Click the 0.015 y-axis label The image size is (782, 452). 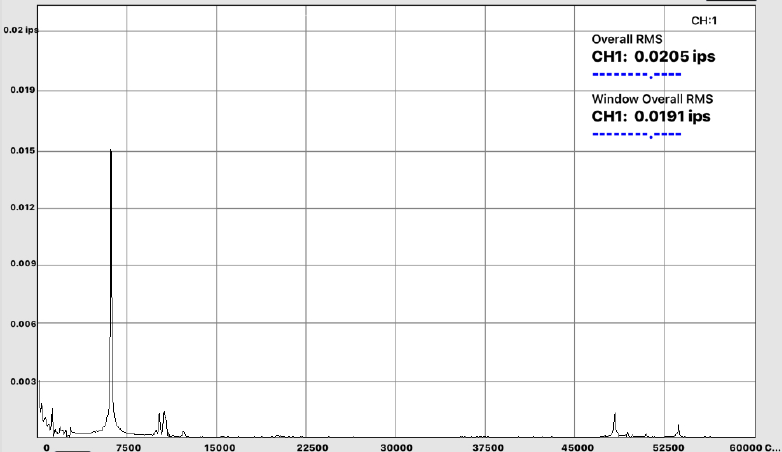pyautogui.click(x=22, y=151)
